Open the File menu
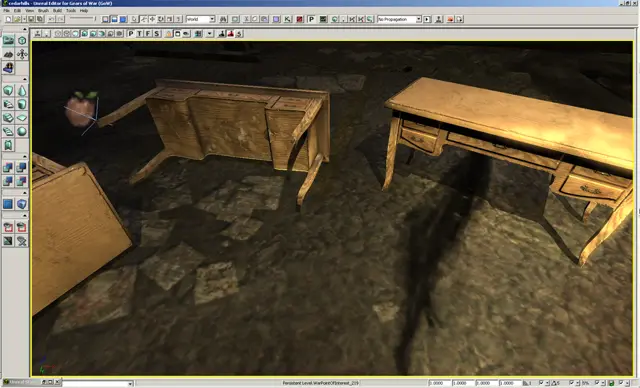640x388 pixels. click(7, 11)
